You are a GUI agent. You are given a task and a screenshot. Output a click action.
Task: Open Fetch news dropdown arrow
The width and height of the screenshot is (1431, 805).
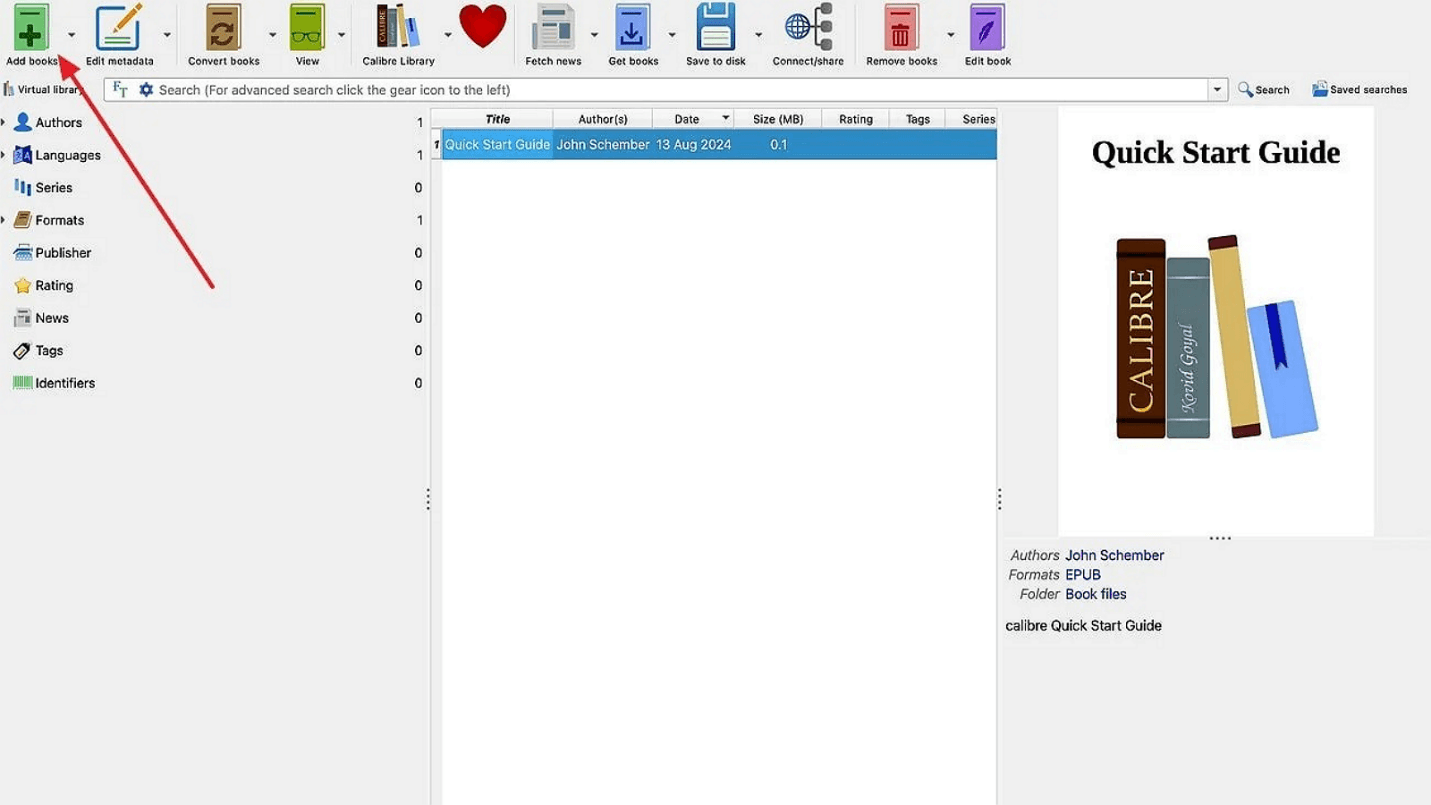coord(594,35)
